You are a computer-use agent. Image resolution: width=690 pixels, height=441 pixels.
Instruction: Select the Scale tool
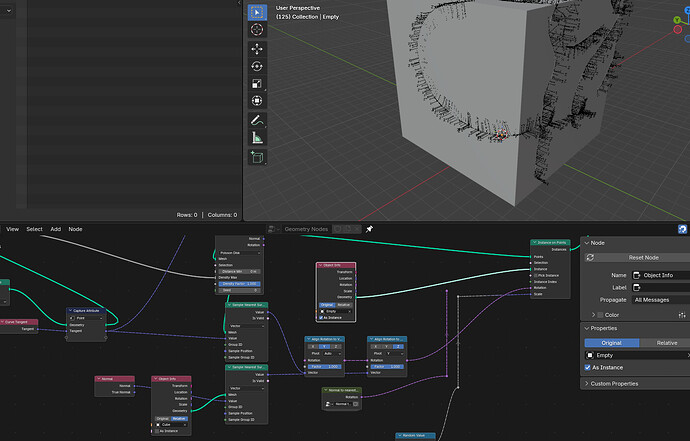tap(257, 83)
